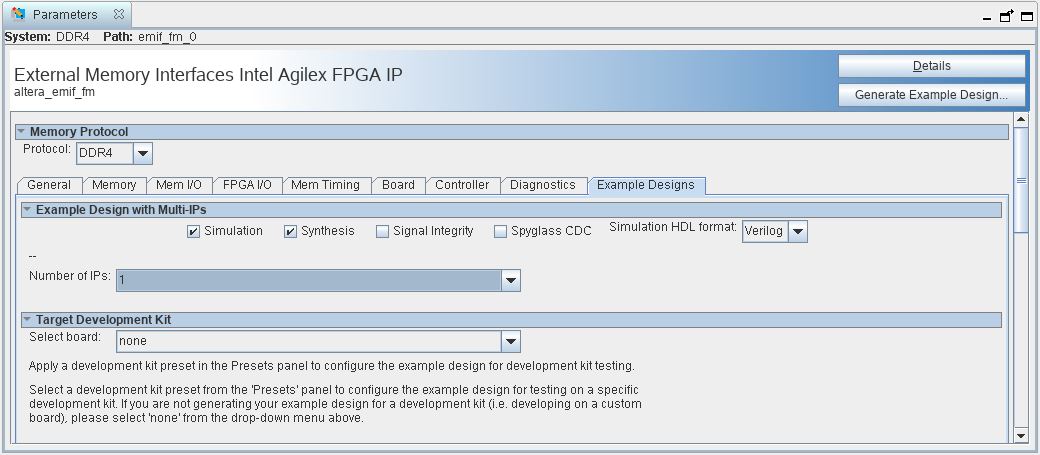Click the scrollbar up arrow

tap(1021, 121)
